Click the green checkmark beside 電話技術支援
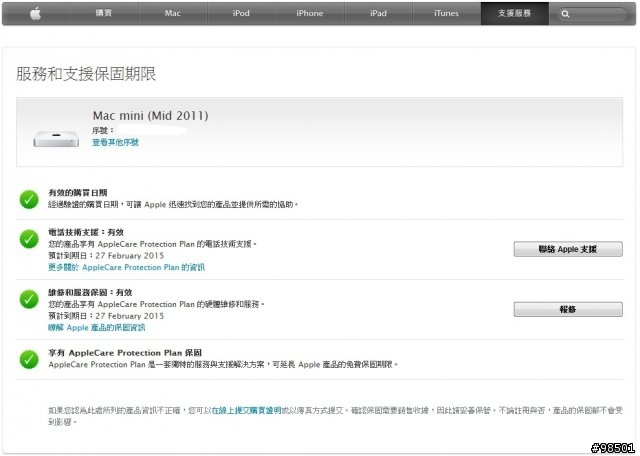The image size is (640, 456). [29, 239]
